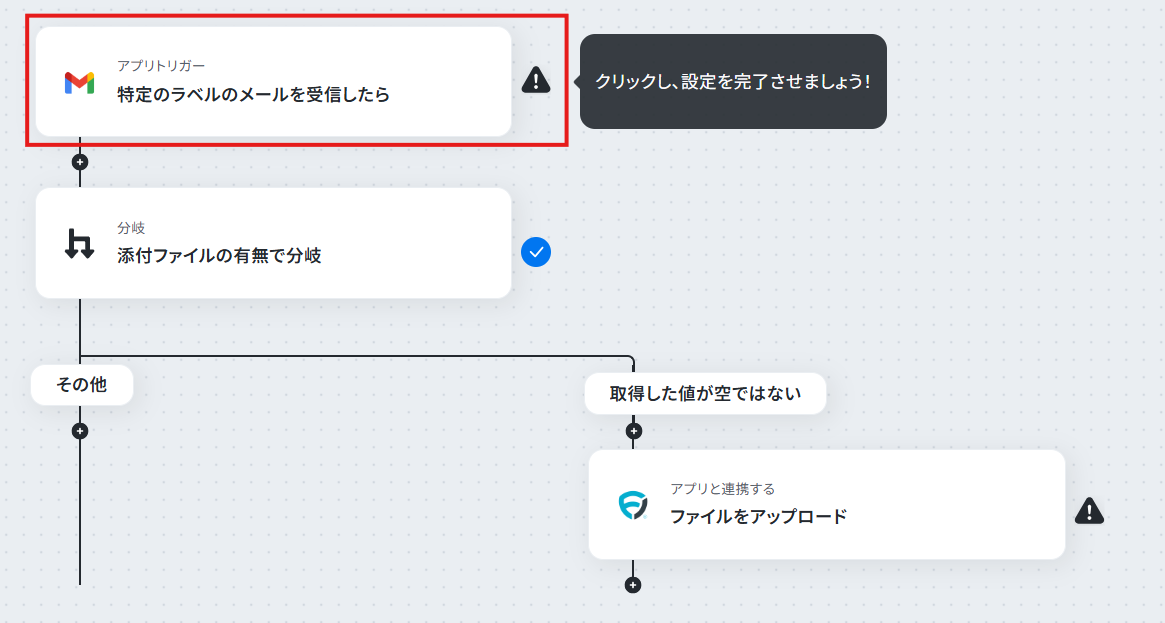
Task: Click the クリックし、設定を完了させましょう! tooltip
Action: [x=733, y=82]
